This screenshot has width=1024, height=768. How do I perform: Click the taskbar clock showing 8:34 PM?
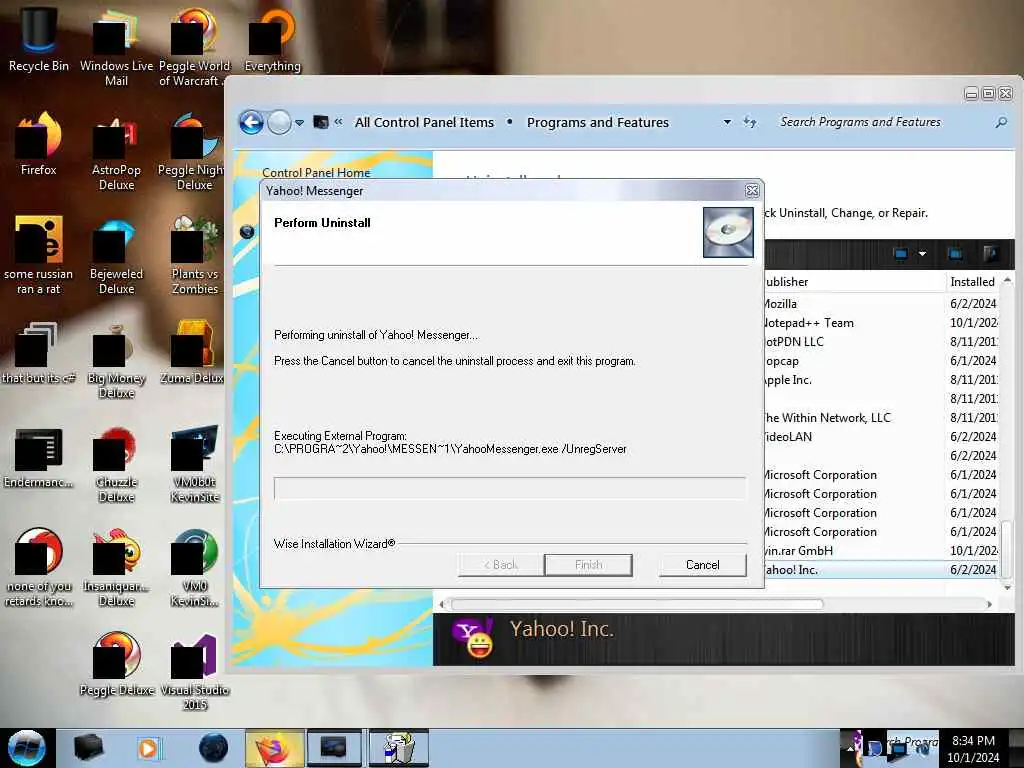tap(973, 748)
